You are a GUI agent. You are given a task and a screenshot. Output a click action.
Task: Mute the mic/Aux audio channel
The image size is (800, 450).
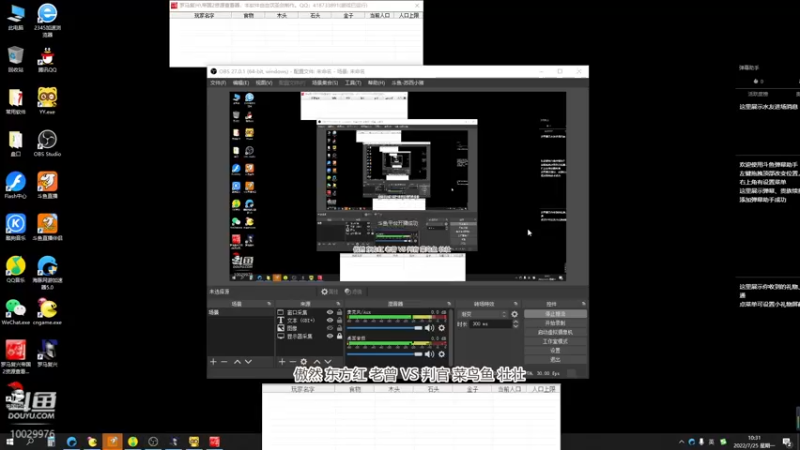(x=430, y=328)
